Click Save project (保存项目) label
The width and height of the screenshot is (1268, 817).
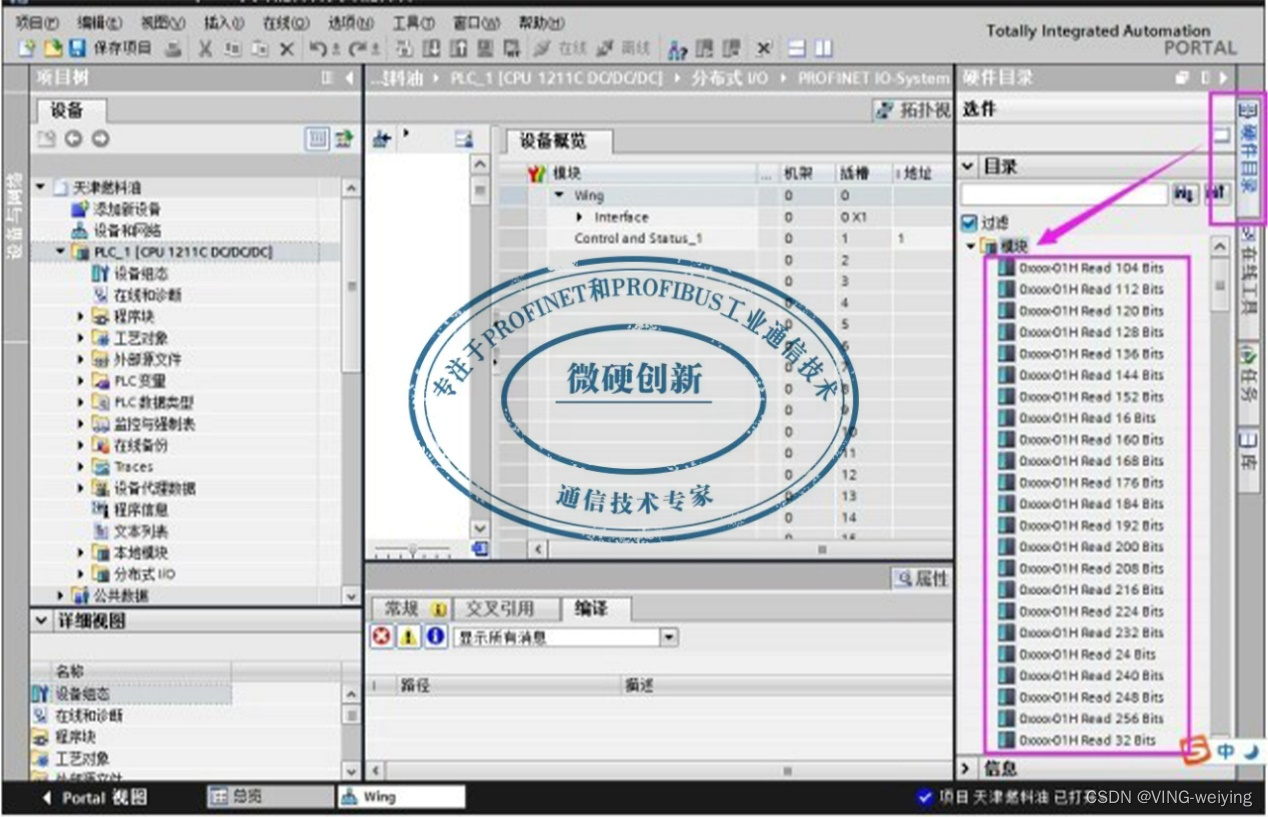pos(122,48)
